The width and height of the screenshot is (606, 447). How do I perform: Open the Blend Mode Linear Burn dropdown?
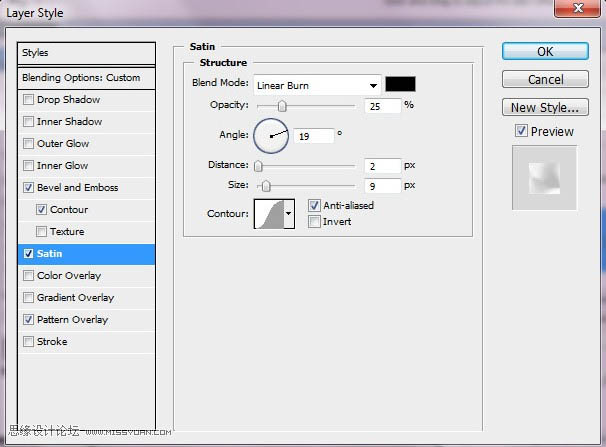coord(317,85)
